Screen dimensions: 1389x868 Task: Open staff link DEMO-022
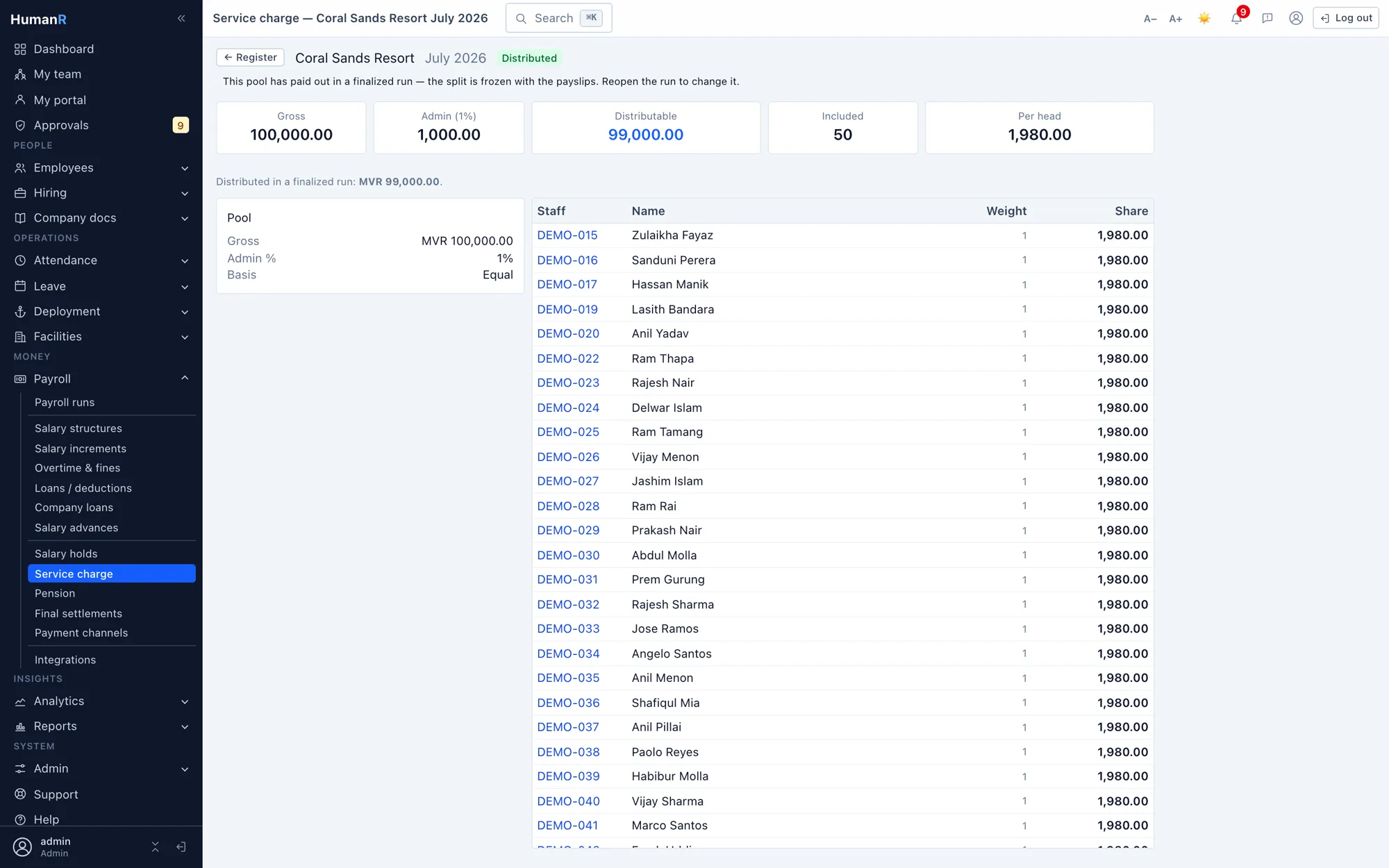coord(568,358)
